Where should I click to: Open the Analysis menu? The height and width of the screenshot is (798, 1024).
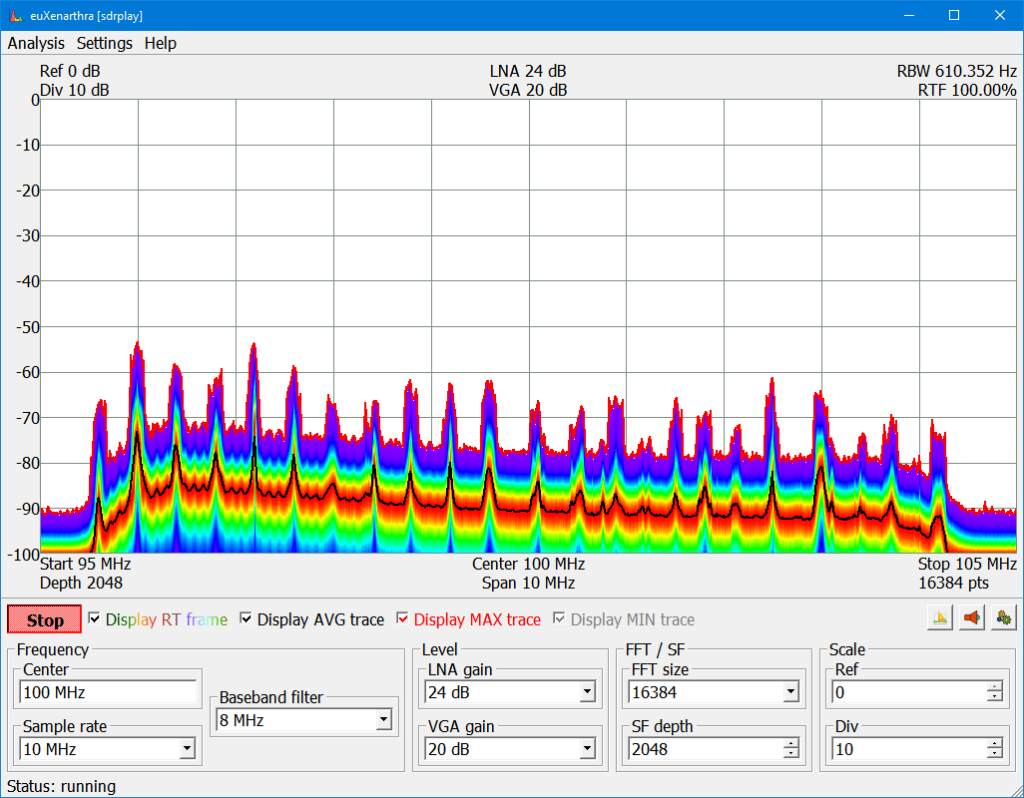click(x=36, y=43)
